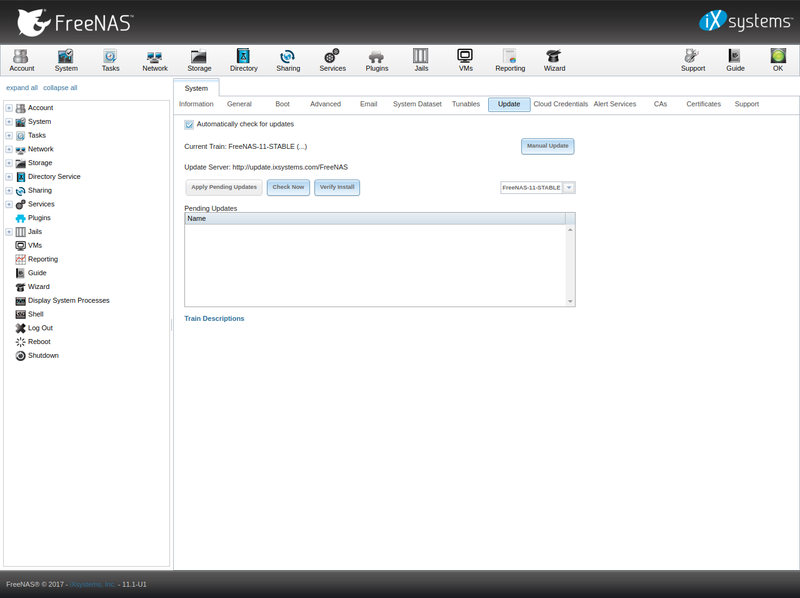Expand the System tree node
800x598 pixels.
pyautogui.click(x=9, y=122)
